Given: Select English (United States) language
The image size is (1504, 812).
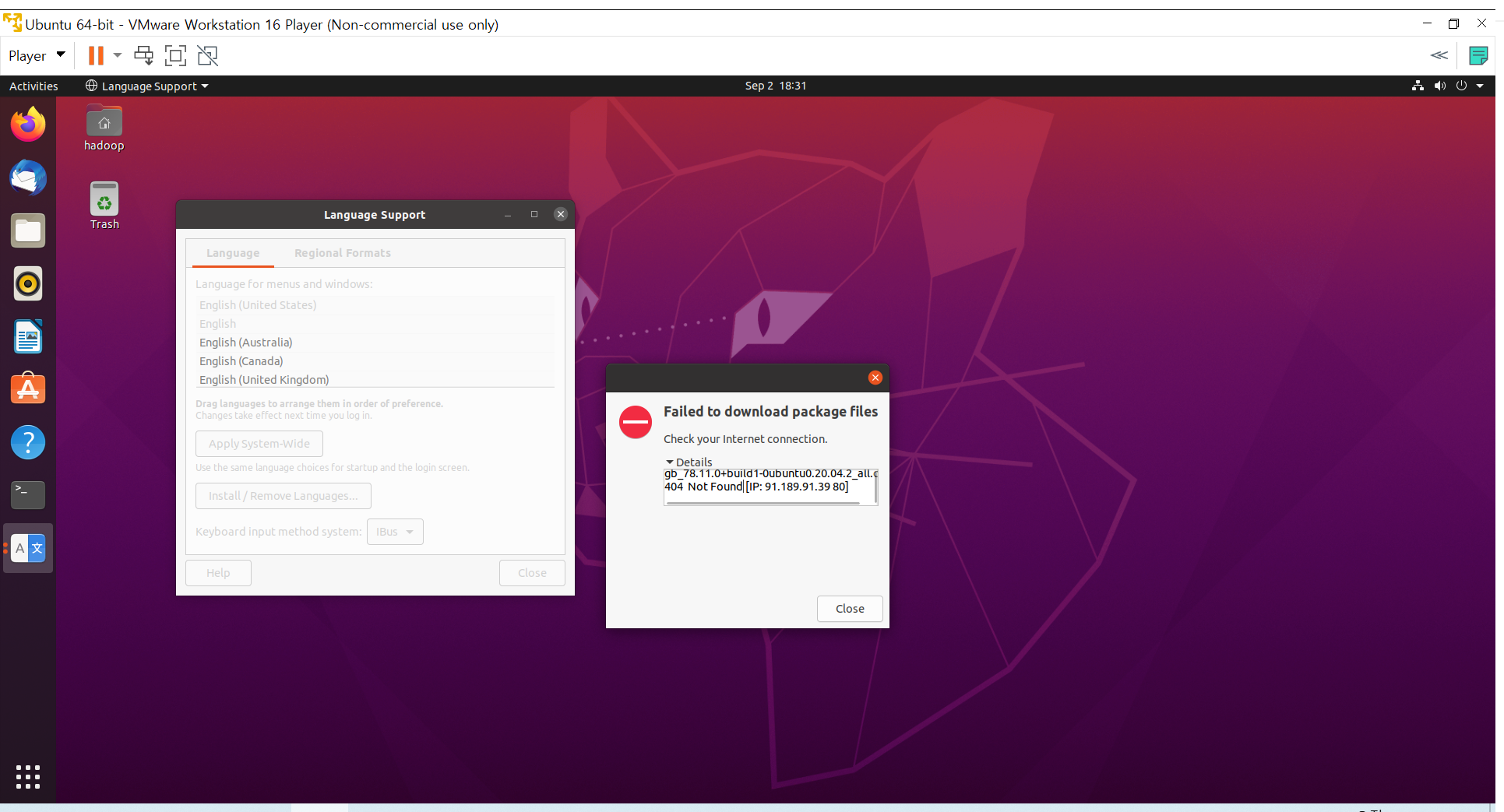Looking at the screenshot, I should point(375,305).
